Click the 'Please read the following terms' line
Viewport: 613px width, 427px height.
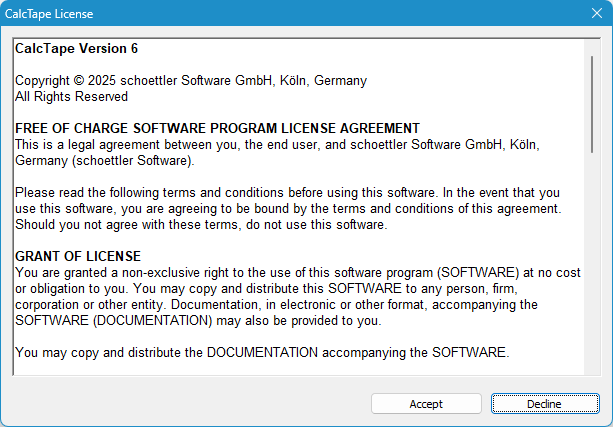point(287,193)
